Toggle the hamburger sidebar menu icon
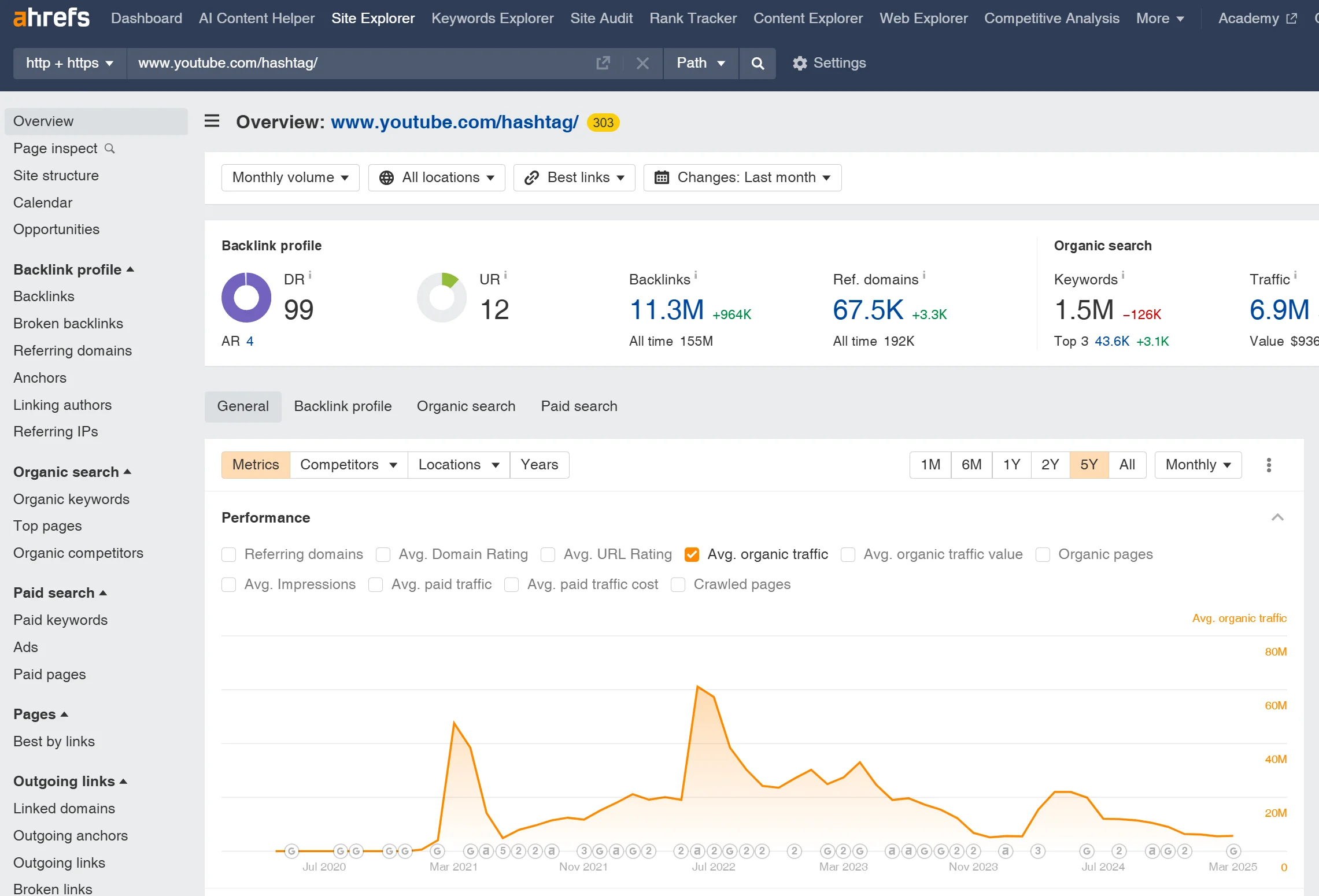Screen dimensions: 1319x896 [x=212, y=121]
